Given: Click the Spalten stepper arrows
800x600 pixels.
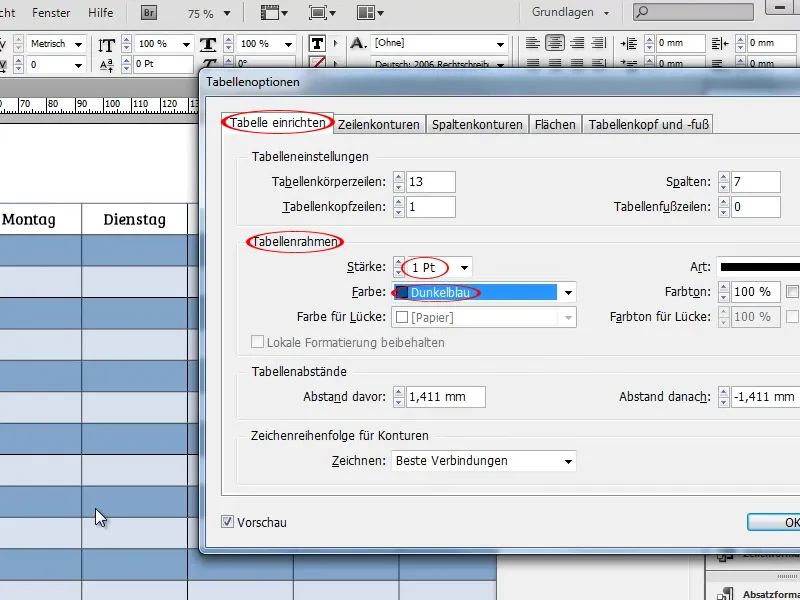Looking at the screenshot, I should 723,182.
